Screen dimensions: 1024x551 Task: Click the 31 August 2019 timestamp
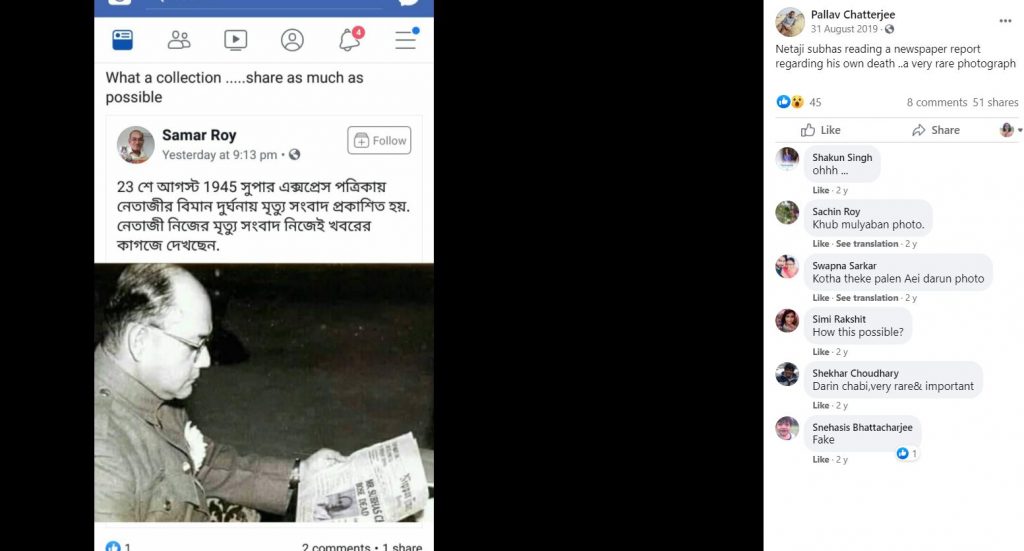point(844,29)
